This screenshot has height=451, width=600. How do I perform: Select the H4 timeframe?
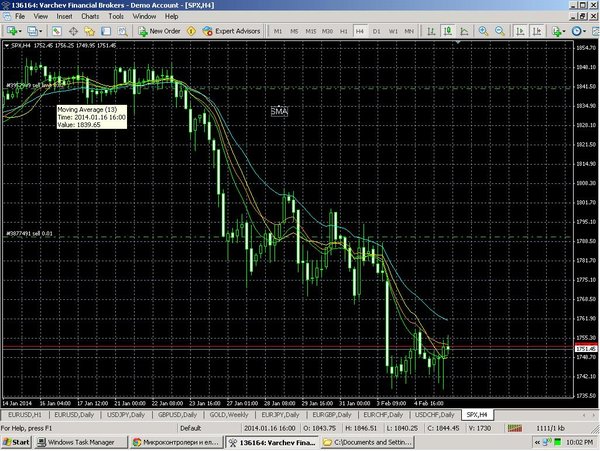pyautogui.click(x=360, y=31)
